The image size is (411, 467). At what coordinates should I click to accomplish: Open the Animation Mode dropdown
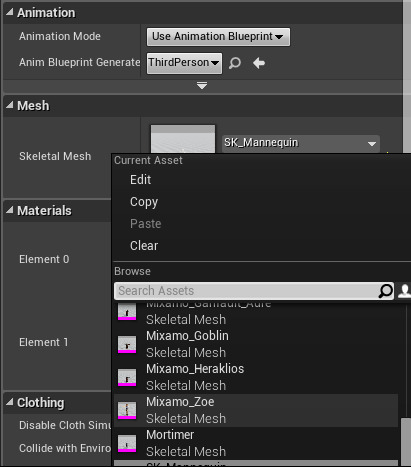pos(218,37)
